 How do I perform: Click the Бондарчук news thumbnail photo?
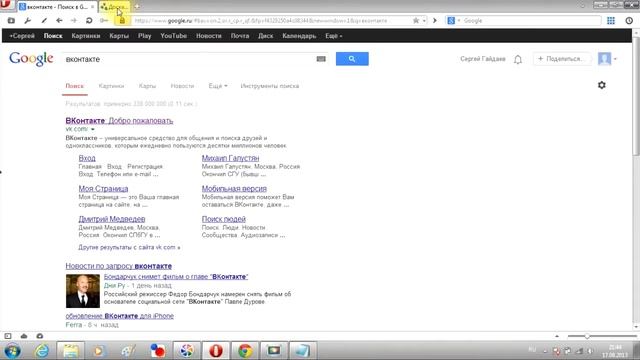coord(83,291)
